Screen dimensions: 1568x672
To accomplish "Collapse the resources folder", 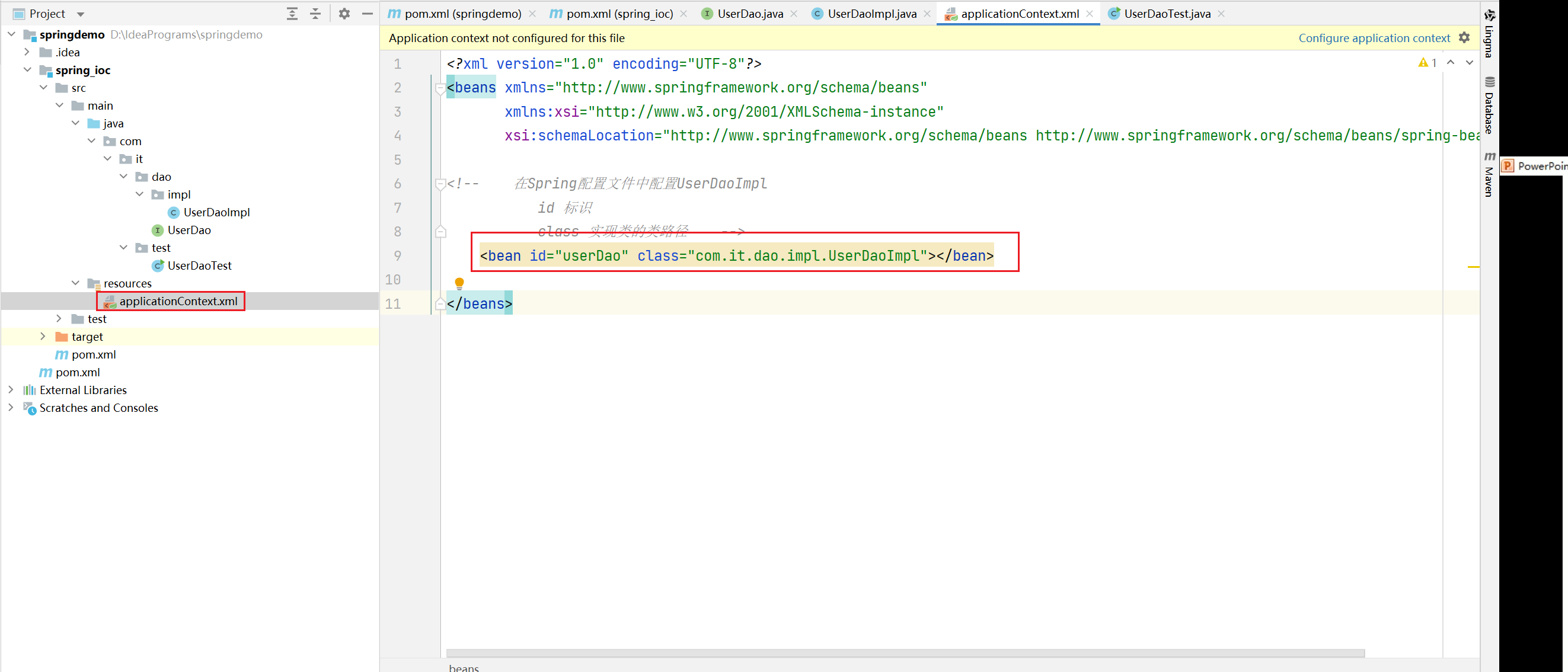I will tap(75, 283).
